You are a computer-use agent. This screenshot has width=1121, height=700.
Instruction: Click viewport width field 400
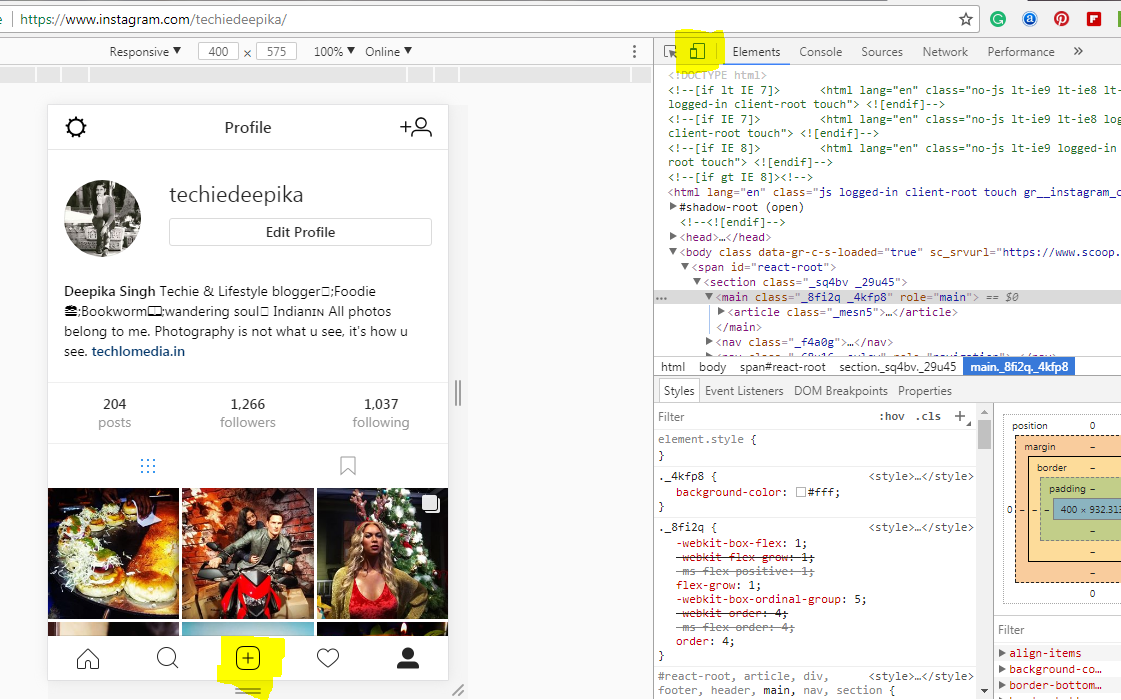[218, 51]
